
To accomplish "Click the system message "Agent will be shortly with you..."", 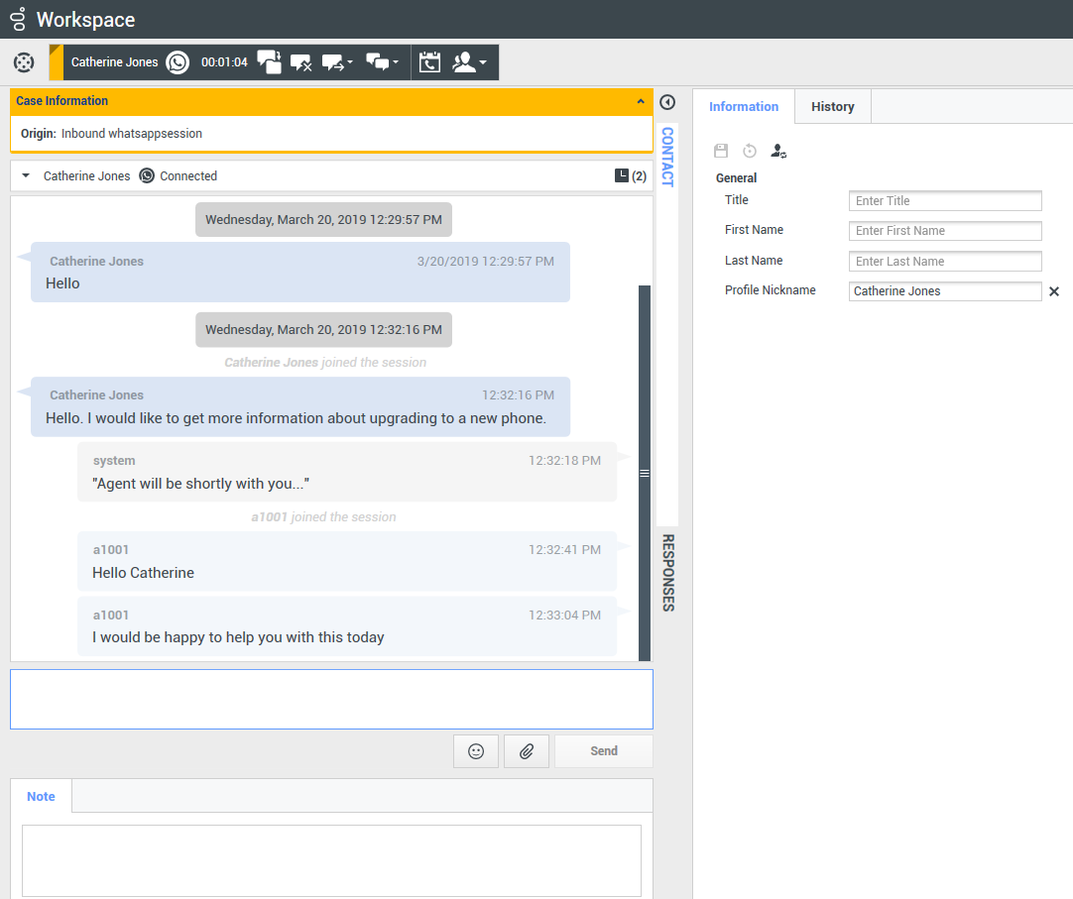I will click(347, 471).
